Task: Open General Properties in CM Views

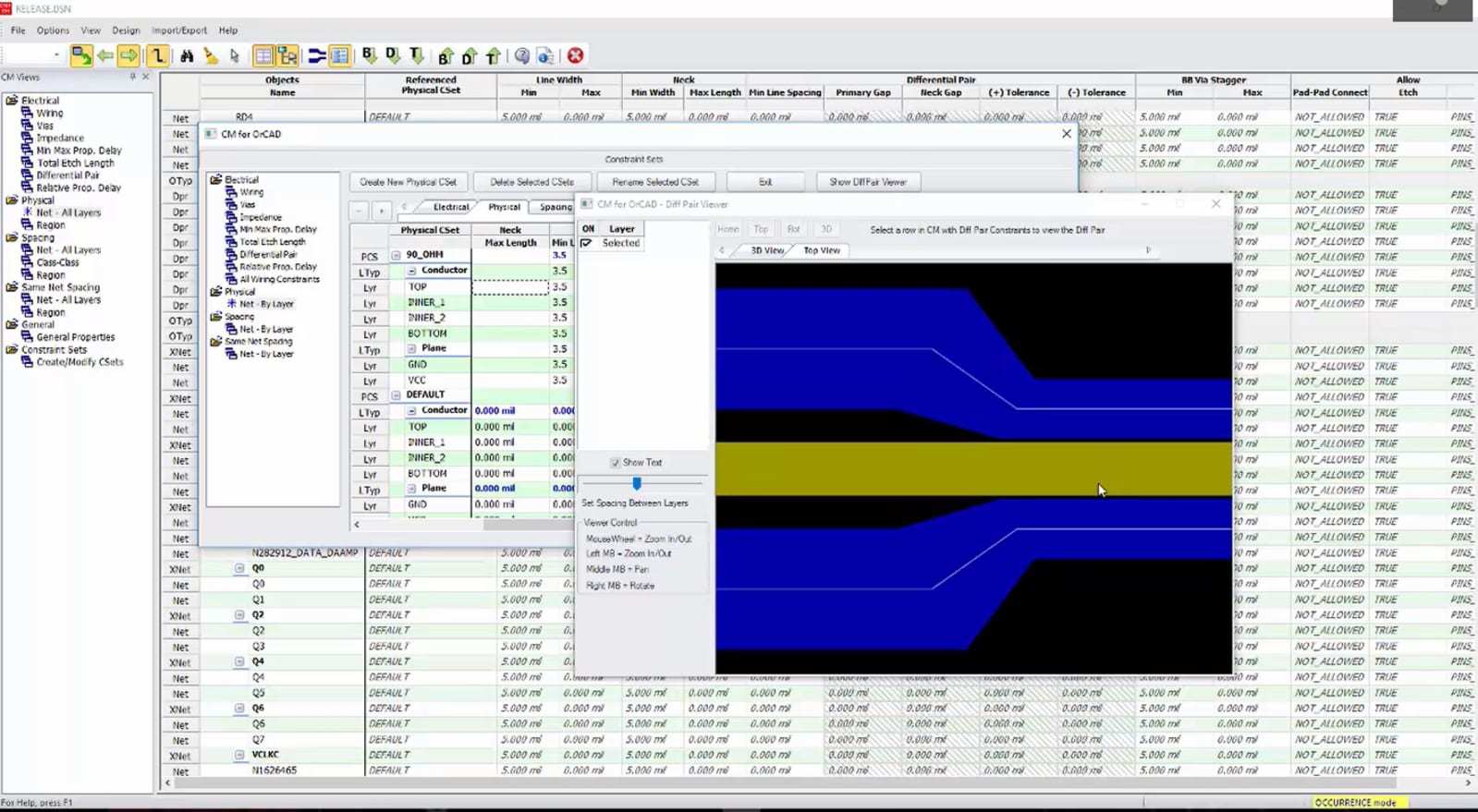Action: 76,337
